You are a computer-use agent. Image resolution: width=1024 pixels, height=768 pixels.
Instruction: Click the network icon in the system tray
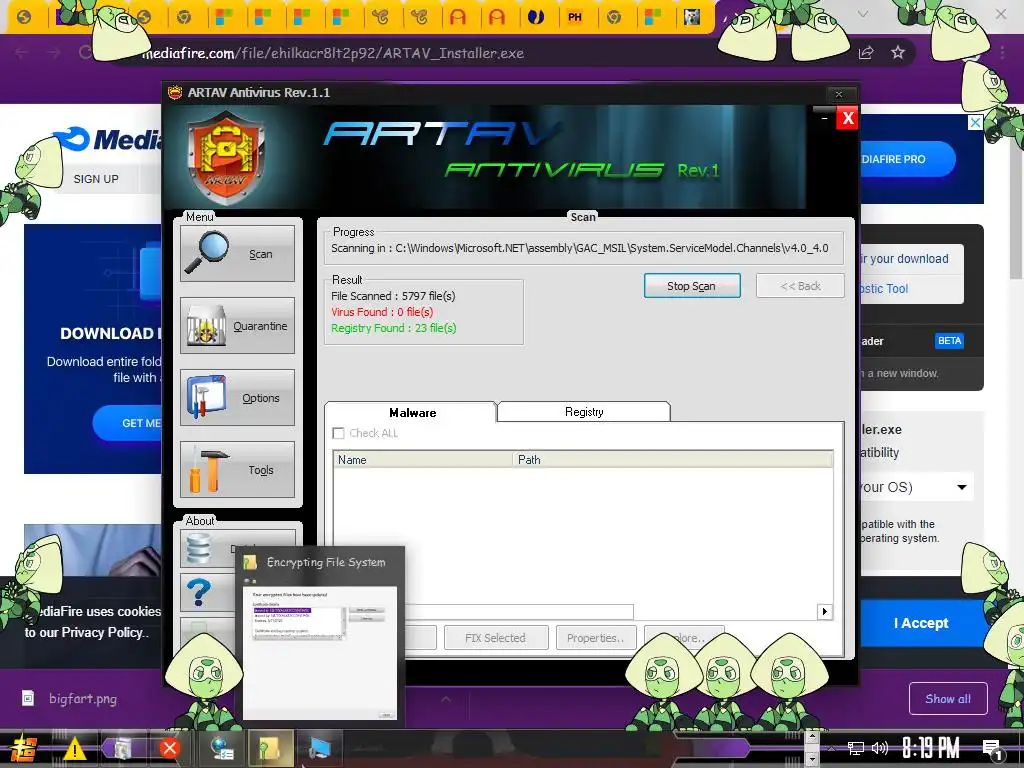point(855,748)
